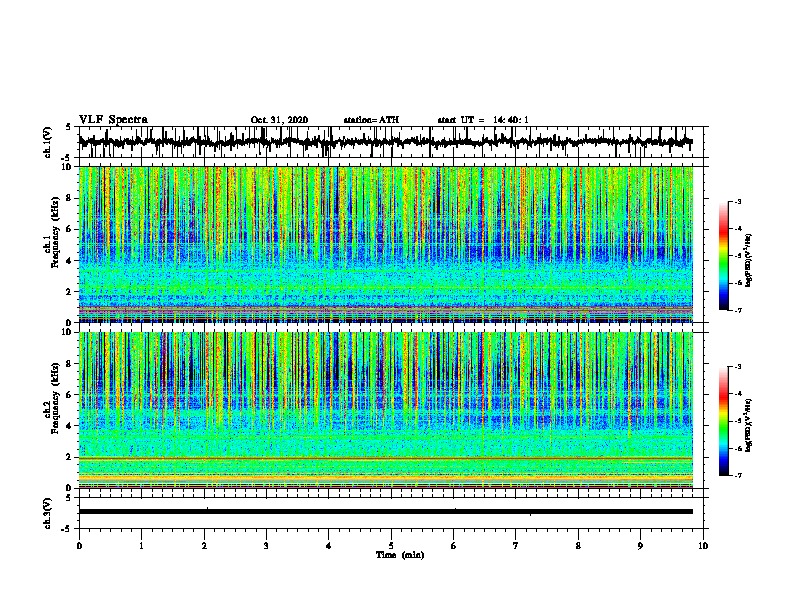Click time axis tick label "3"
The image size is (792, 612).
tap(266, 546)
